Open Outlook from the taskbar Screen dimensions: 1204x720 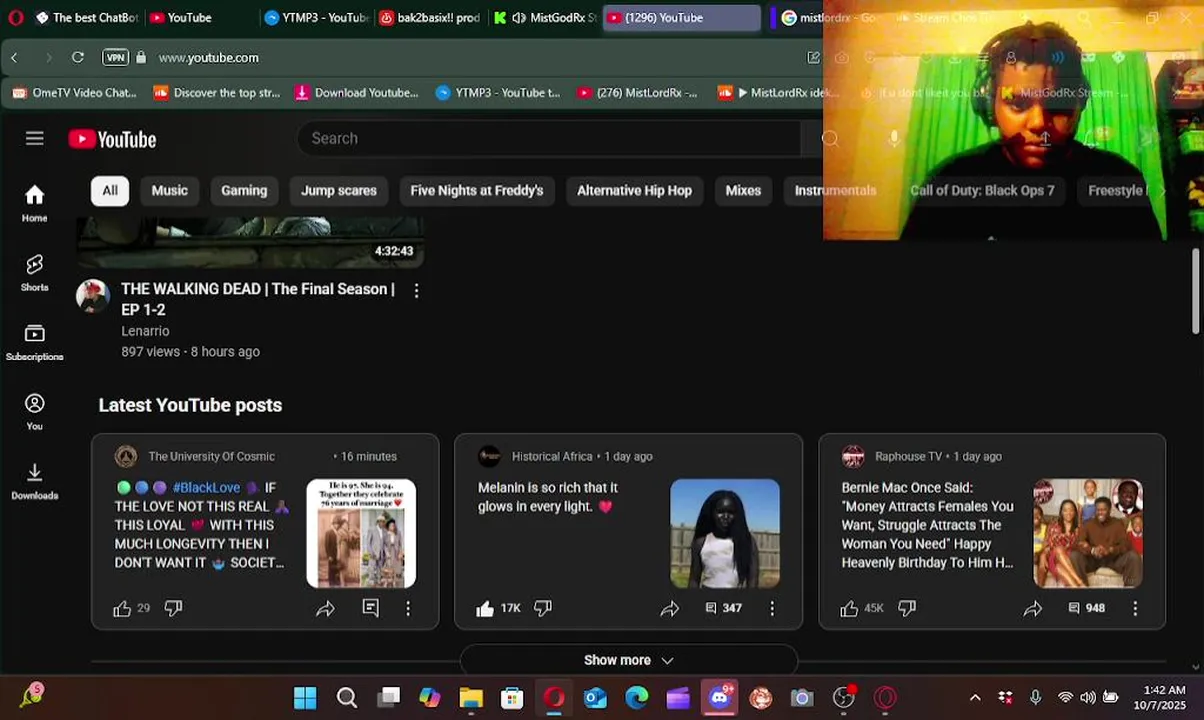[x=595, y=697]
